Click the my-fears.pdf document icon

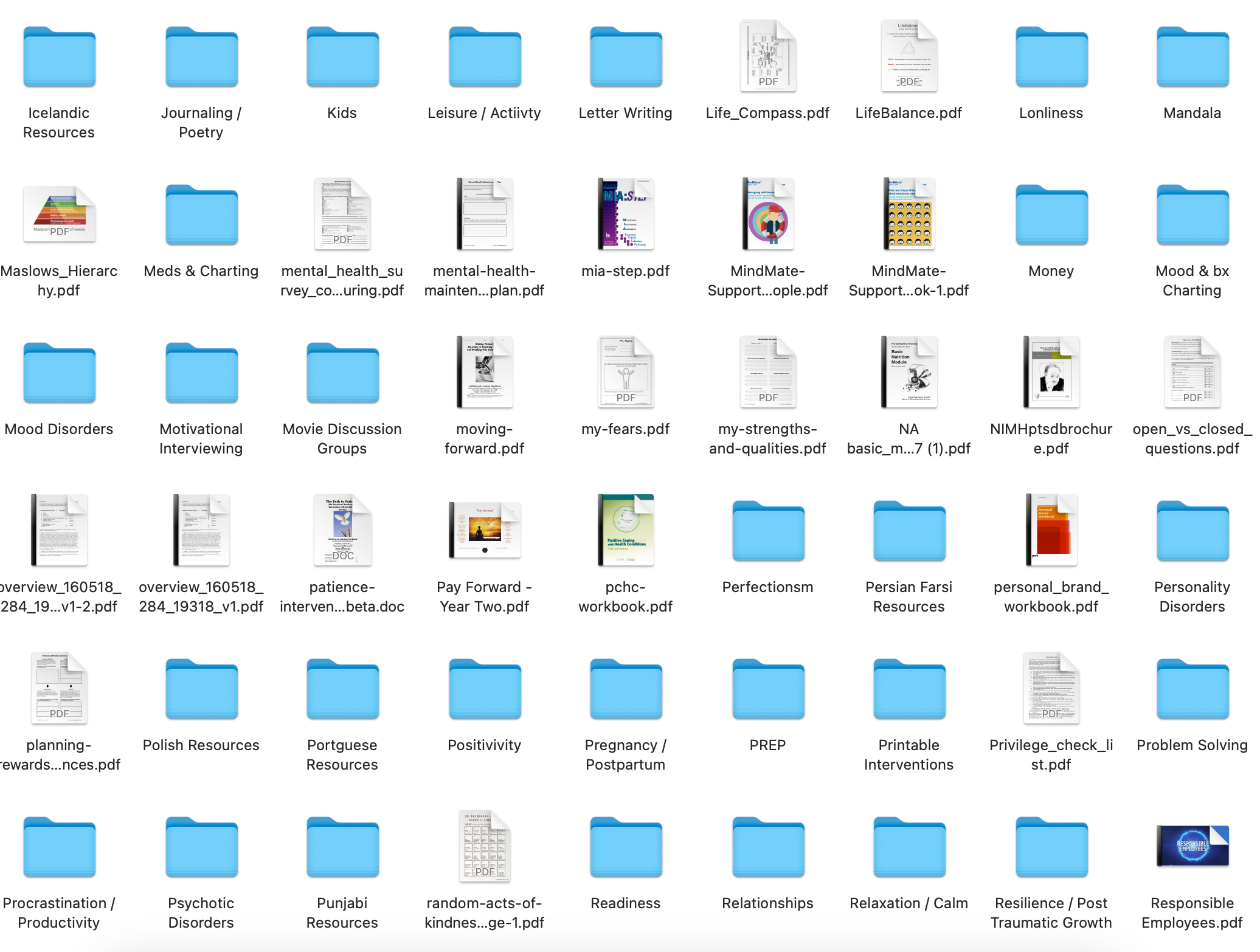click(x=625, y=372)
